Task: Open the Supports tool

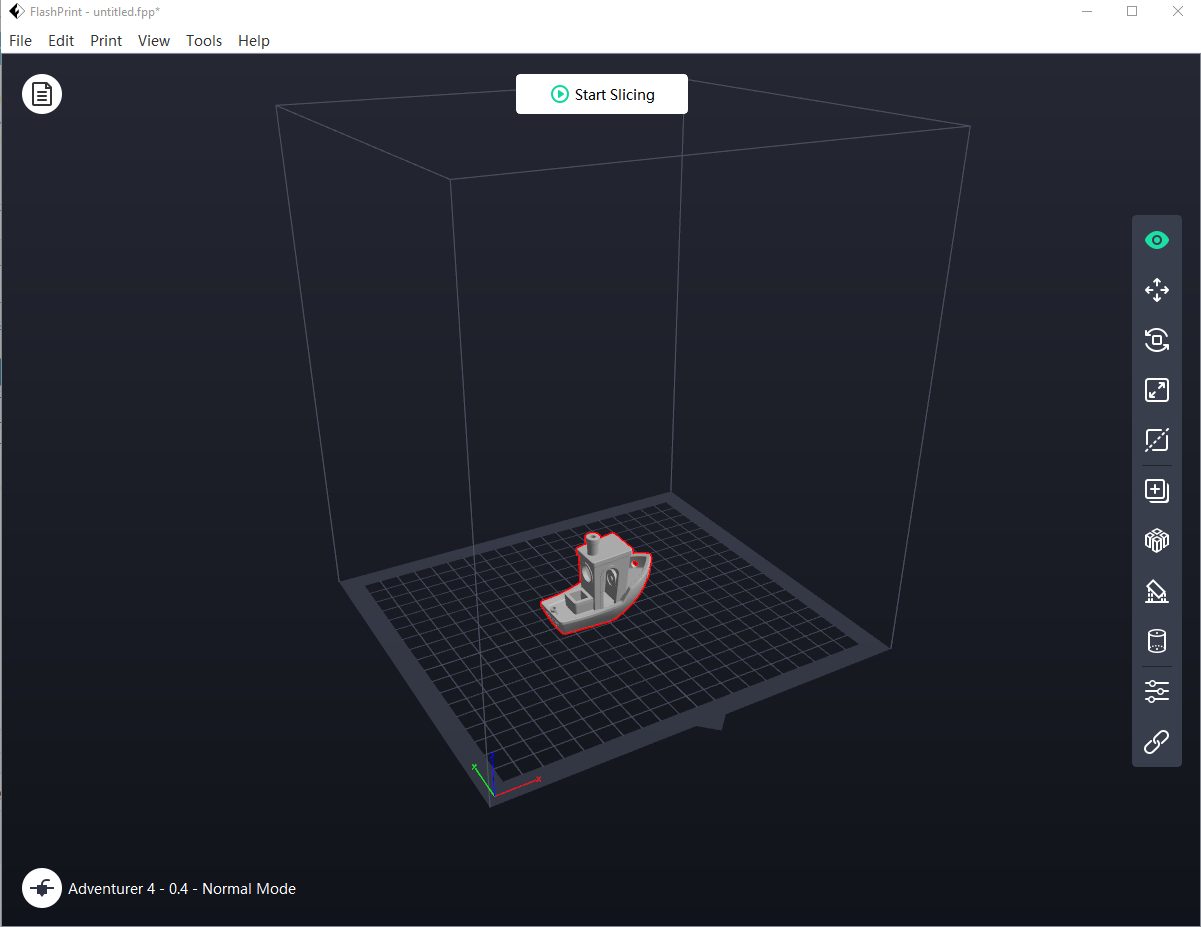Action: click(1157, 591)
